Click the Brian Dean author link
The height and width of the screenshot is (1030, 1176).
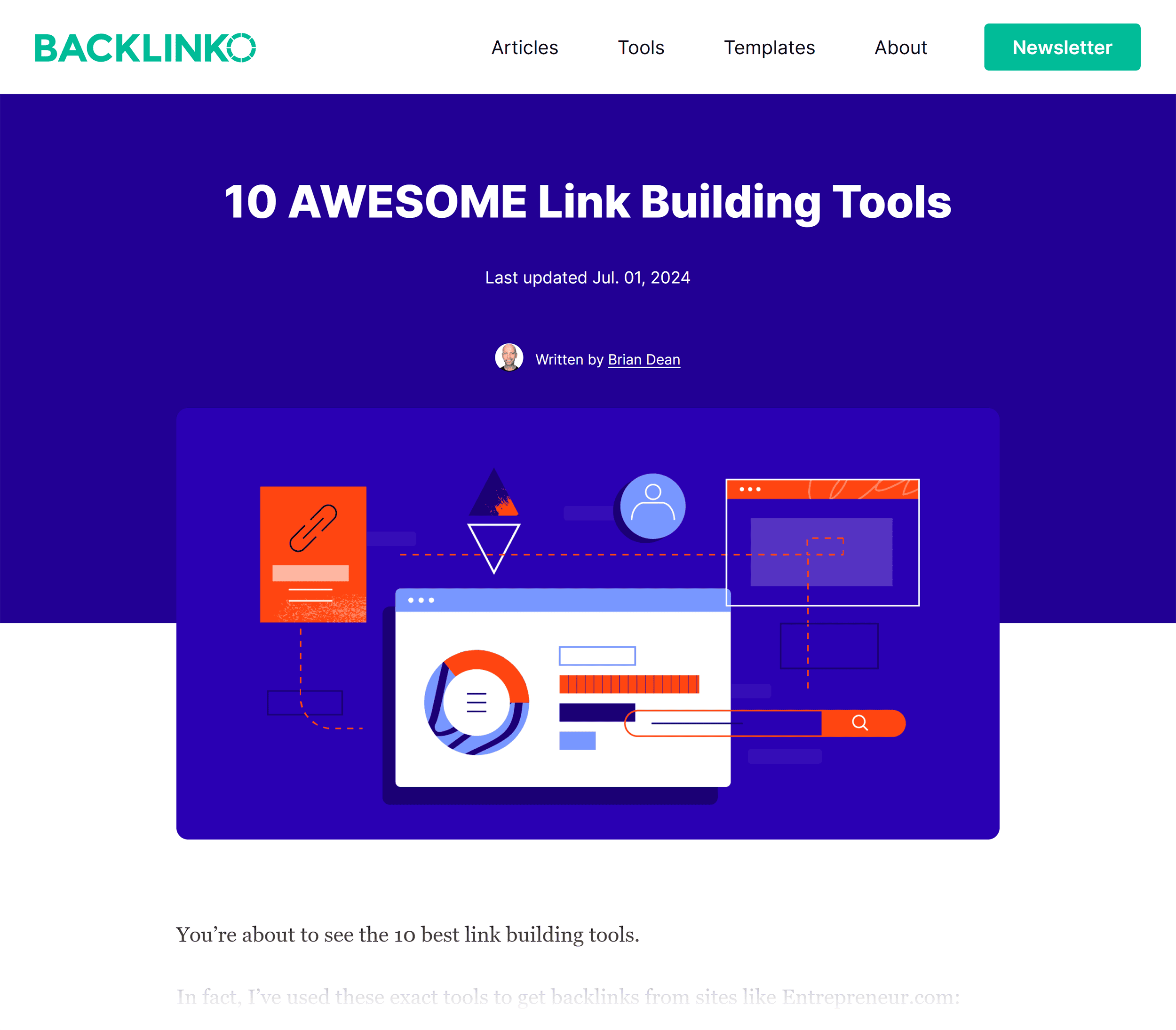tap(644, 359)
